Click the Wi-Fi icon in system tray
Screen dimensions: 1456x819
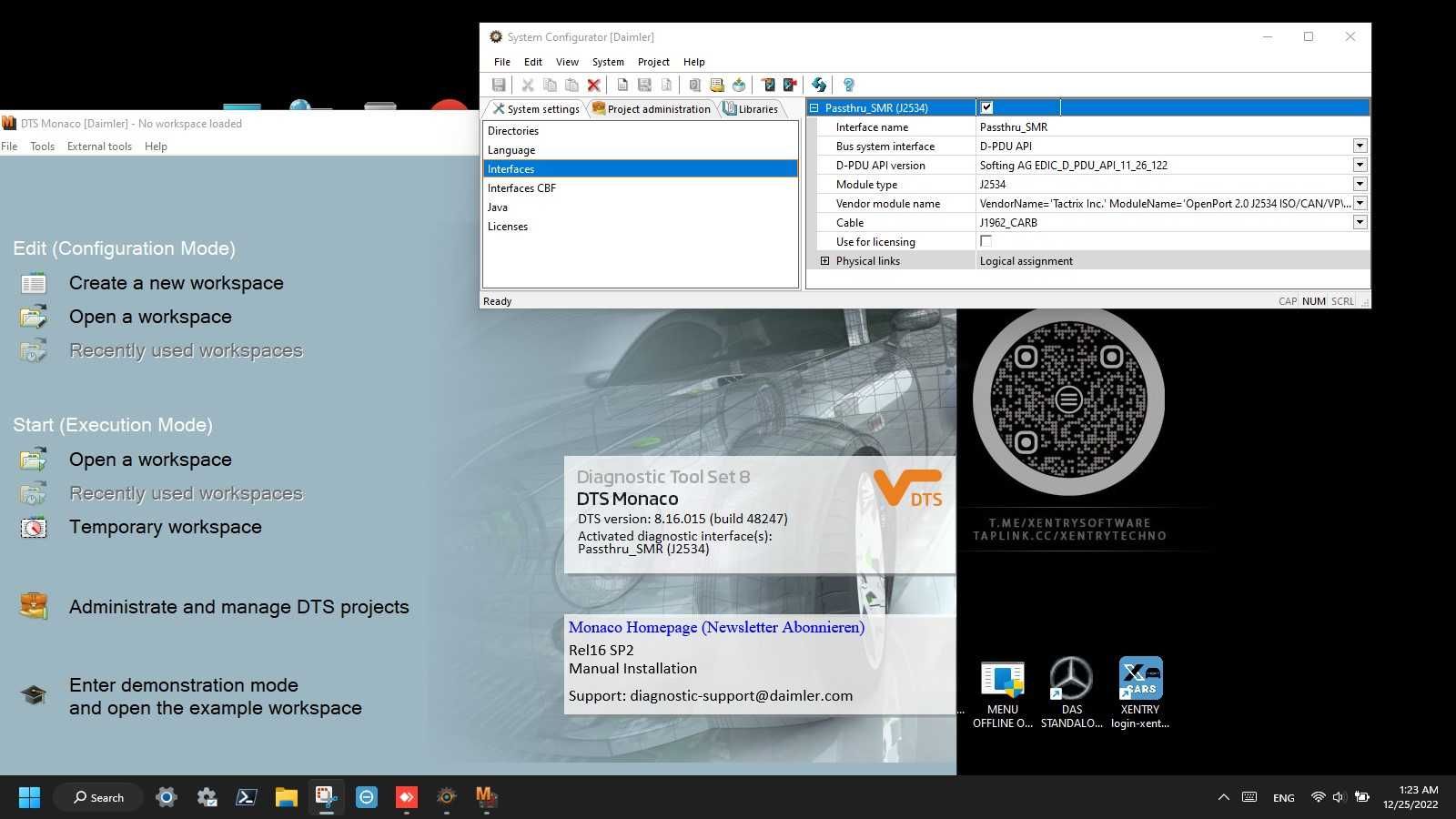click(1318, 797)
